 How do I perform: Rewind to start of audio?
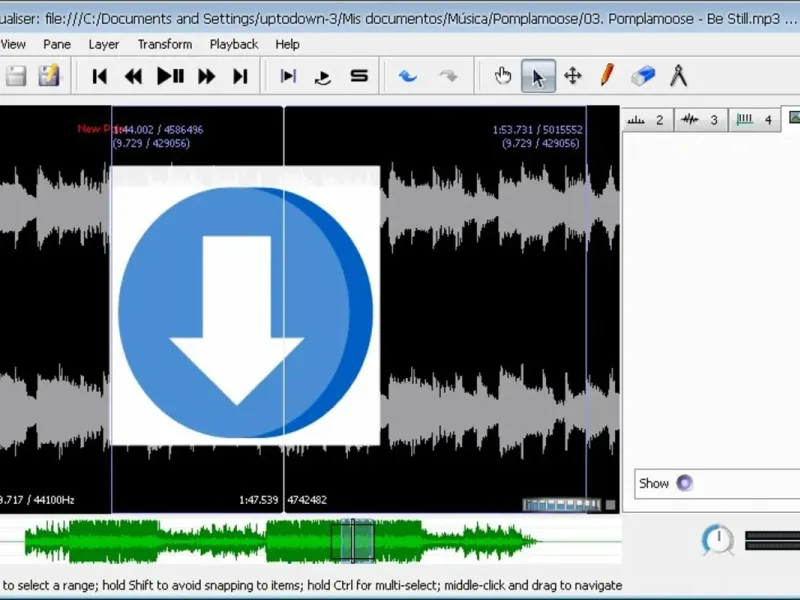(x=99, y=77)
